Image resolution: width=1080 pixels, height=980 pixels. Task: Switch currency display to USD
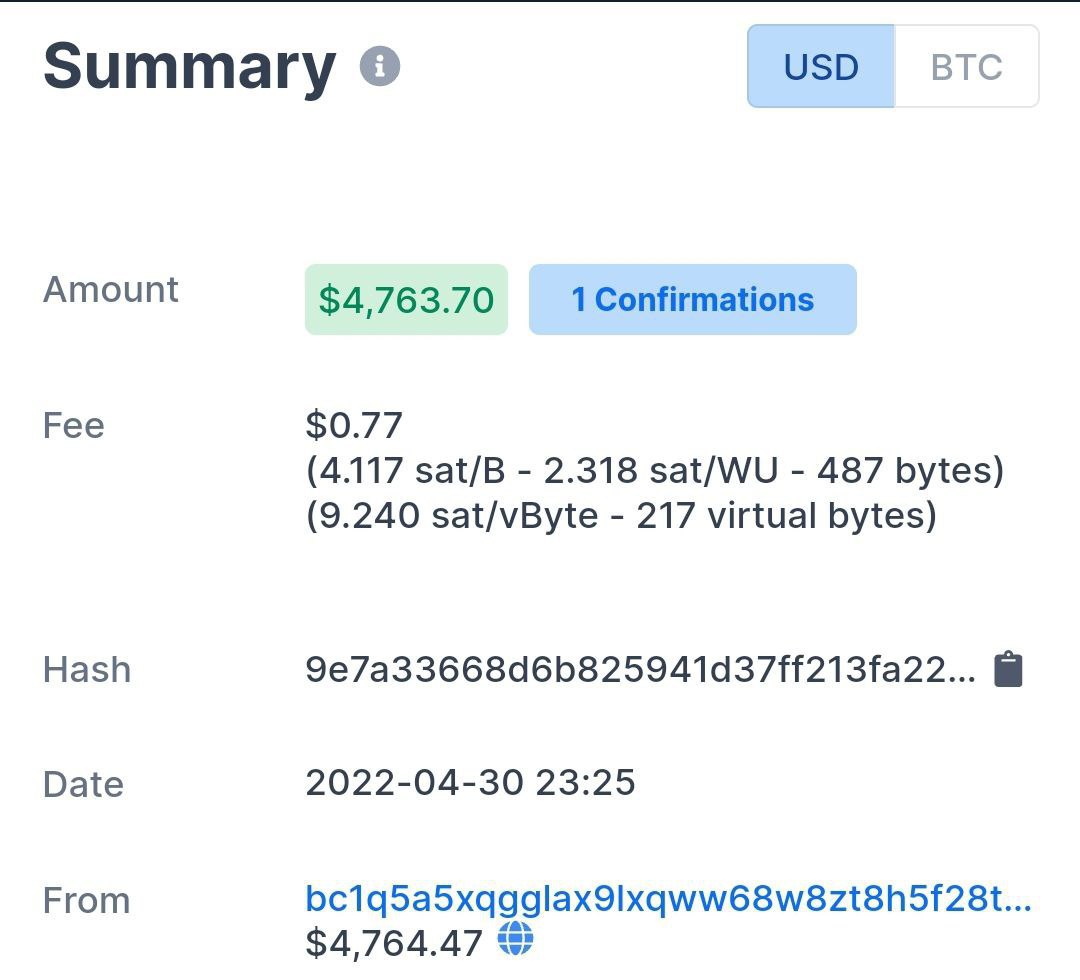[x=821, y=66]
